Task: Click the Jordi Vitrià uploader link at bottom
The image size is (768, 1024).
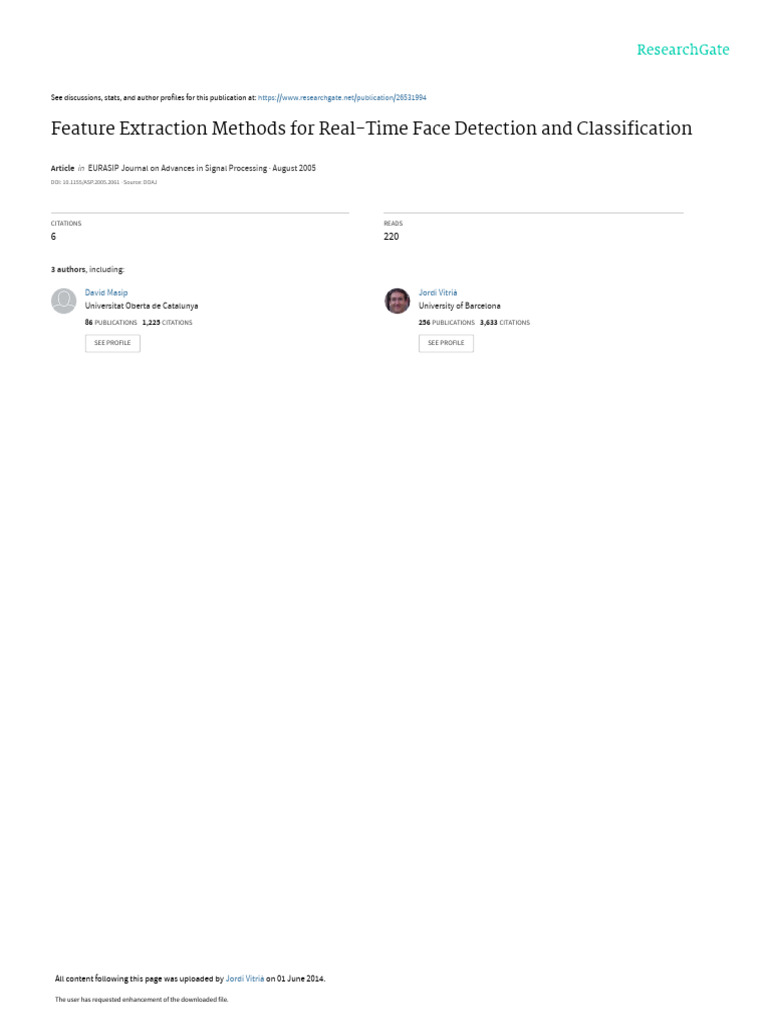Action: [245, 979]
